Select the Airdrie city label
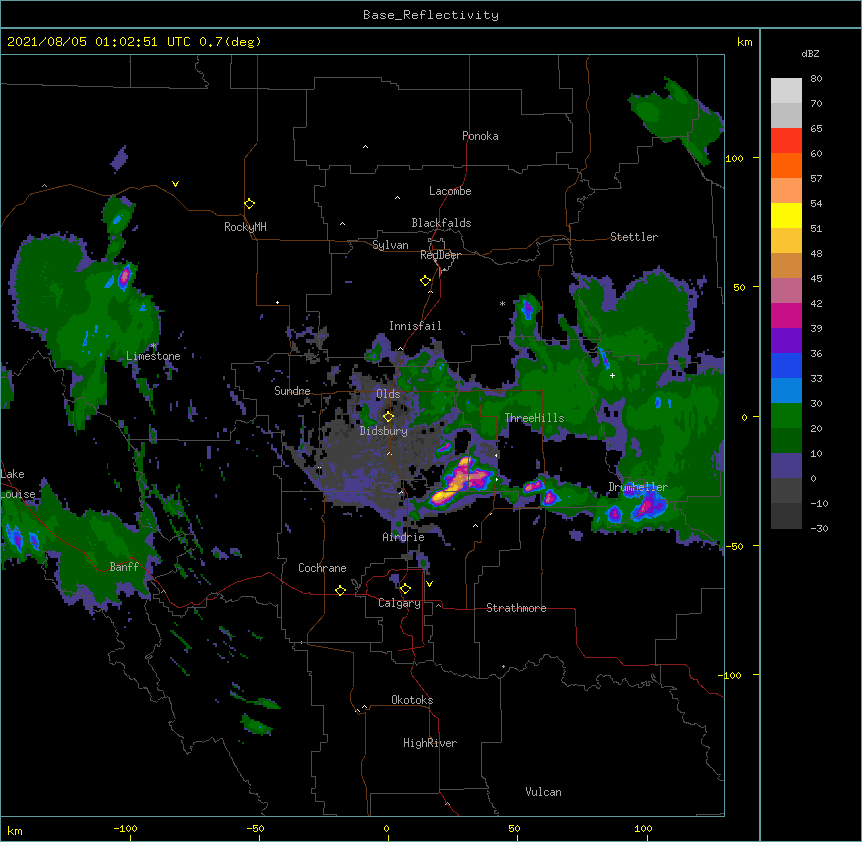The height and width of the screenshot is (842, 862). [x=403, y=537]
